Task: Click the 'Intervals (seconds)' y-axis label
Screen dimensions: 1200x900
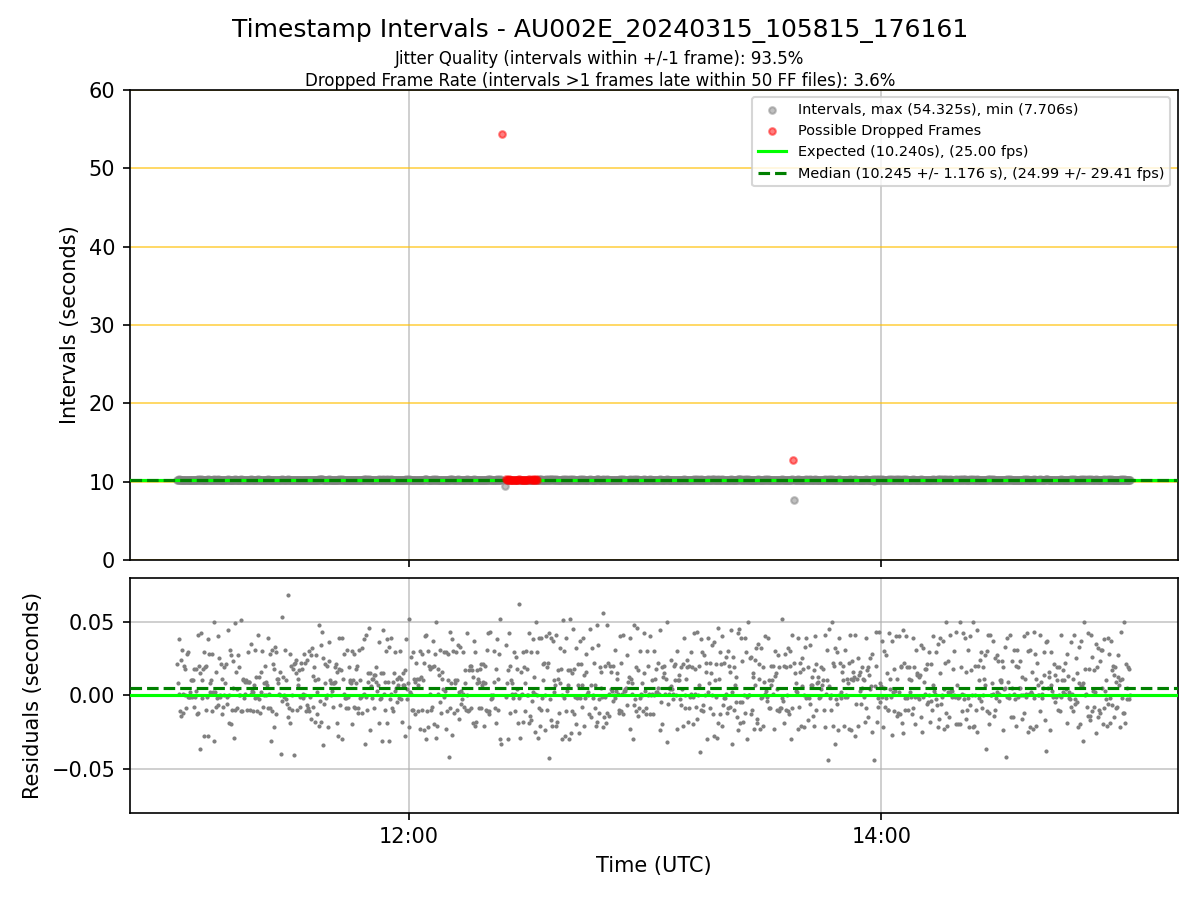Action: (x=68, y=325)
